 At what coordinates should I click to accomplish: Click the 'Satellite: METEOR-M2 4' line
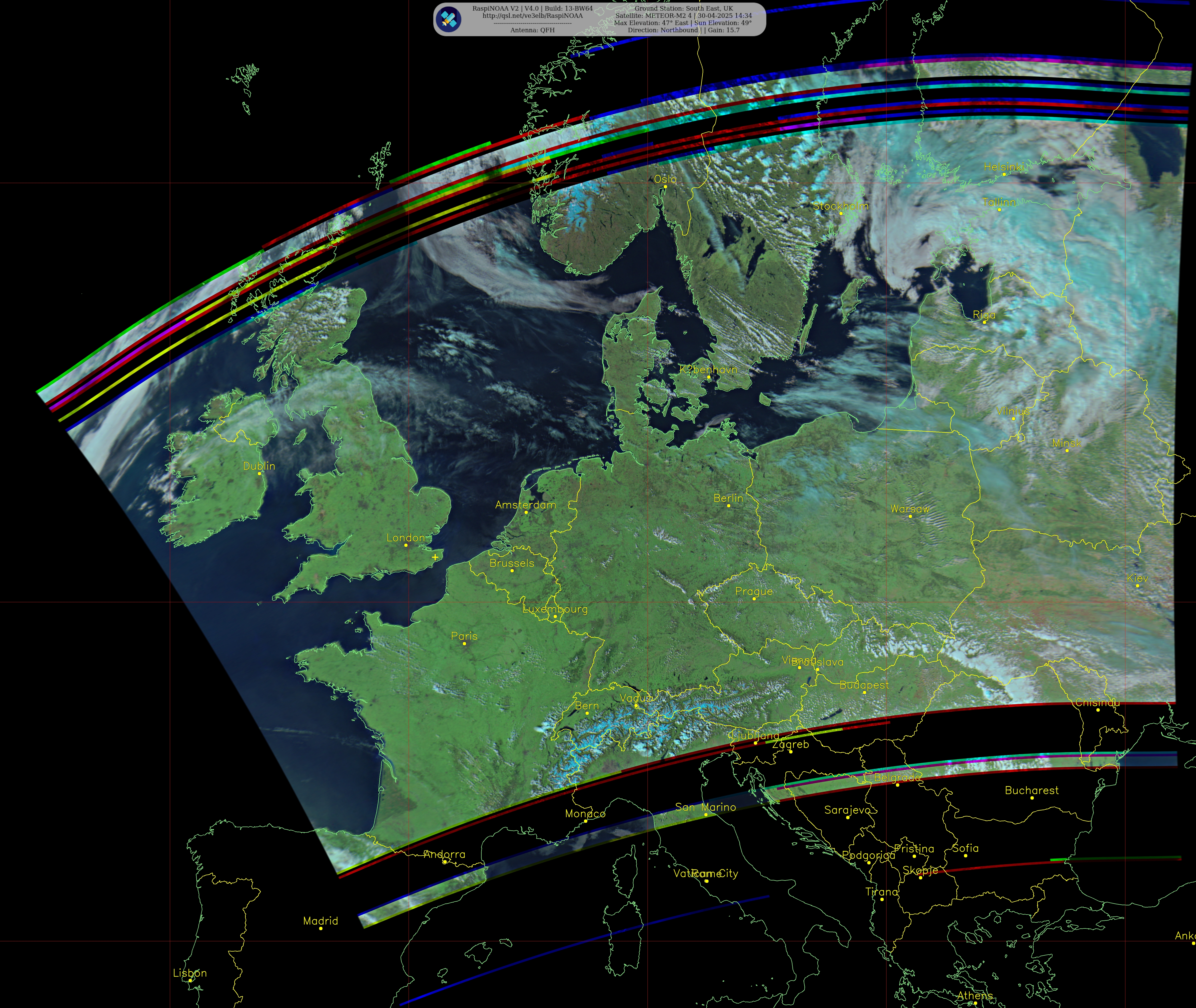point(683,16)
